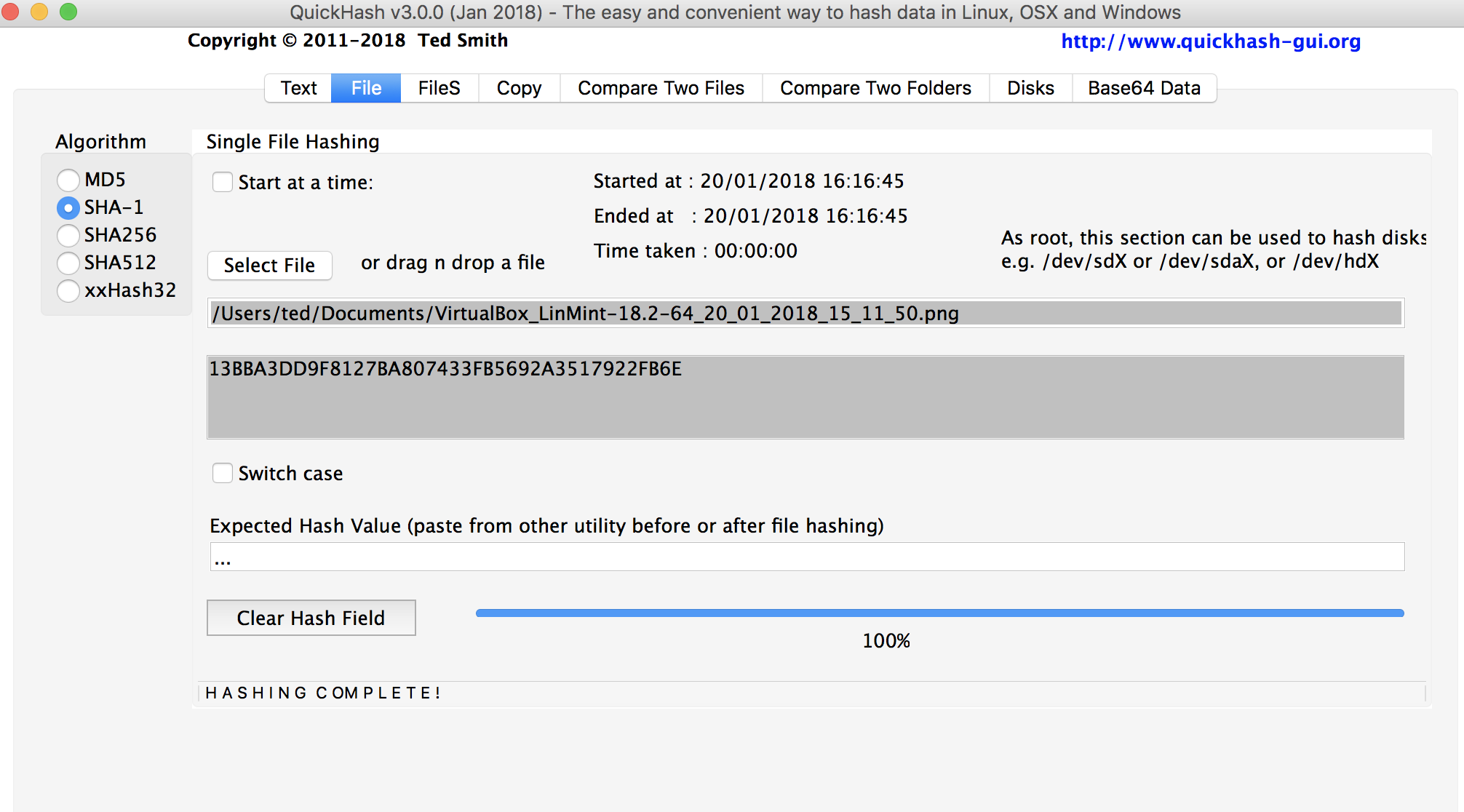Click the blue hashing progress bar
Viewport: 1464px width, 812px height.
click(939, 613)
